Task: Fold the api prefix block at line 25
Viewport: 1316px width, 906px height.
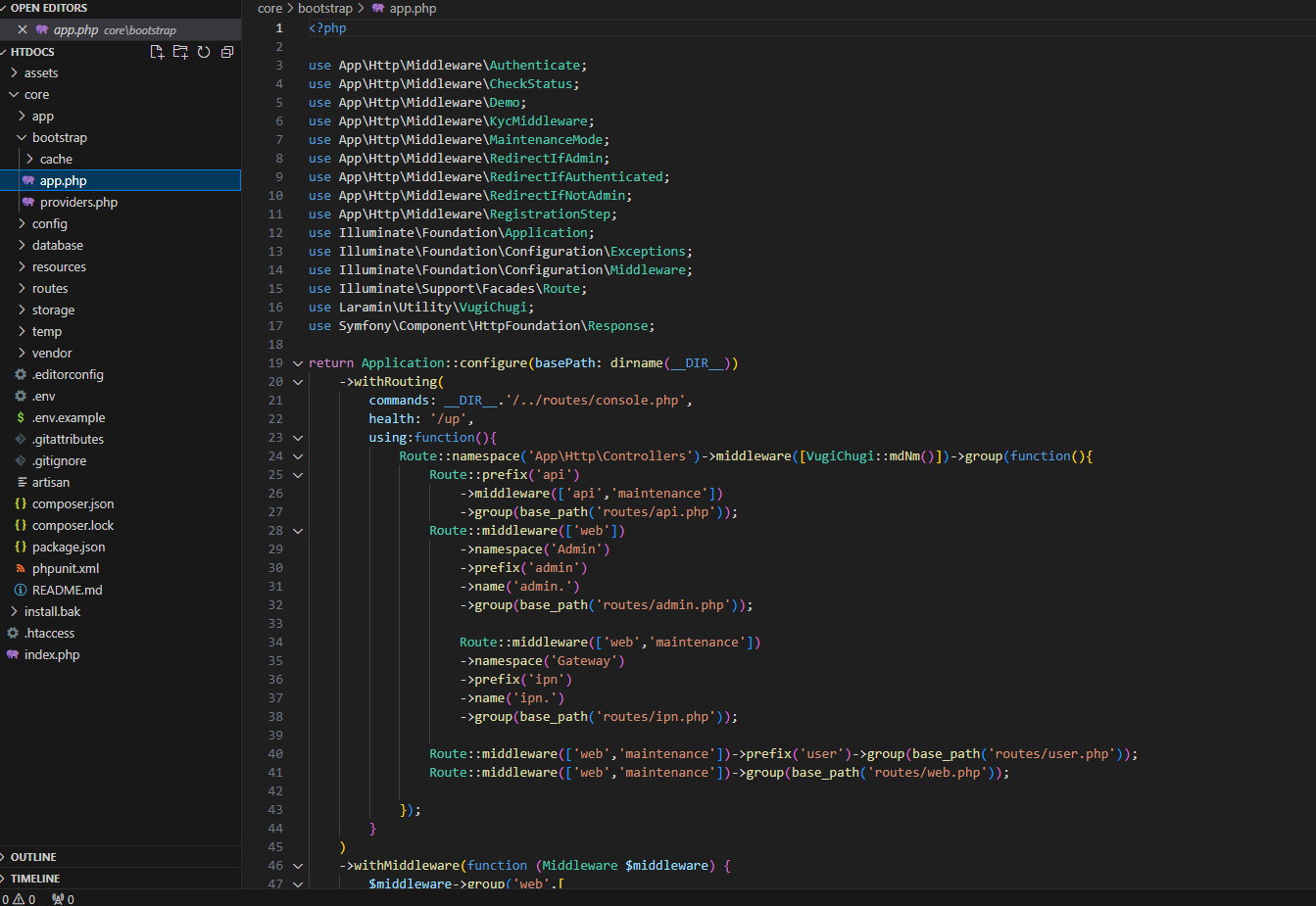Action: (298, 475)
